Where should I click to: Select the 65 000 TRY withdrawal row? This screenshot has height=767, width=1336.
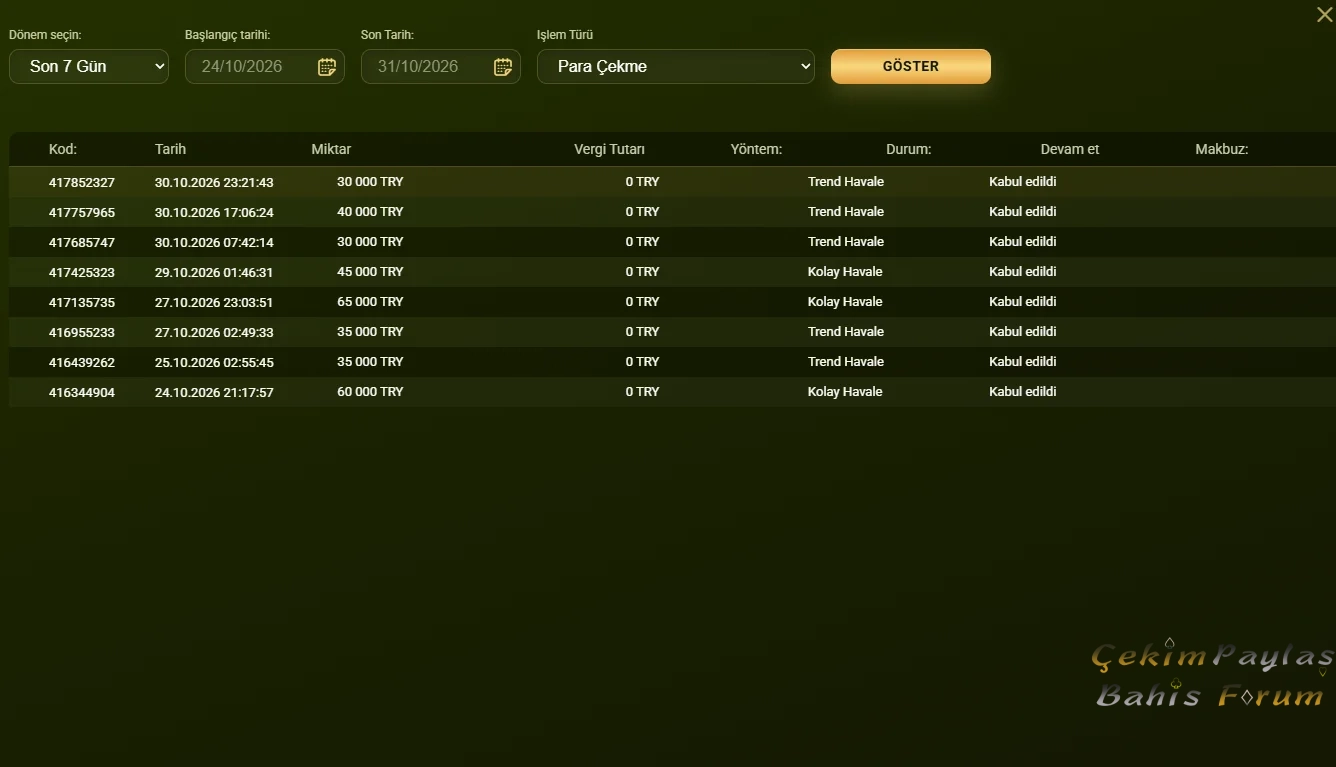[672, 302]
